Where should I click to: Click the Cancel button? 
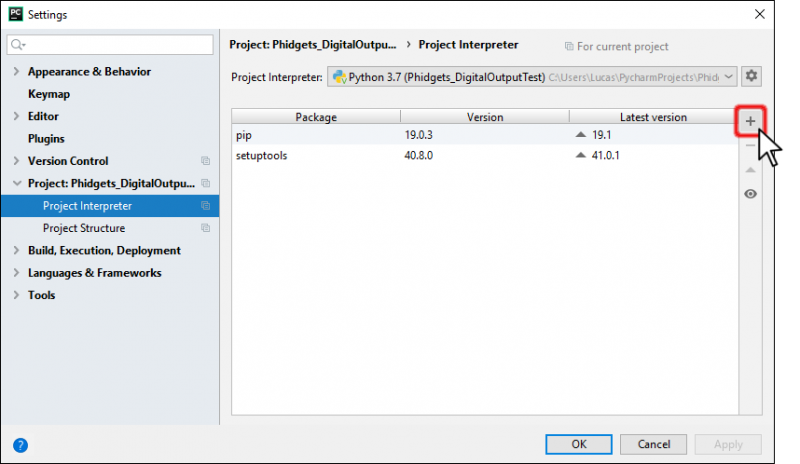point(654,445)
